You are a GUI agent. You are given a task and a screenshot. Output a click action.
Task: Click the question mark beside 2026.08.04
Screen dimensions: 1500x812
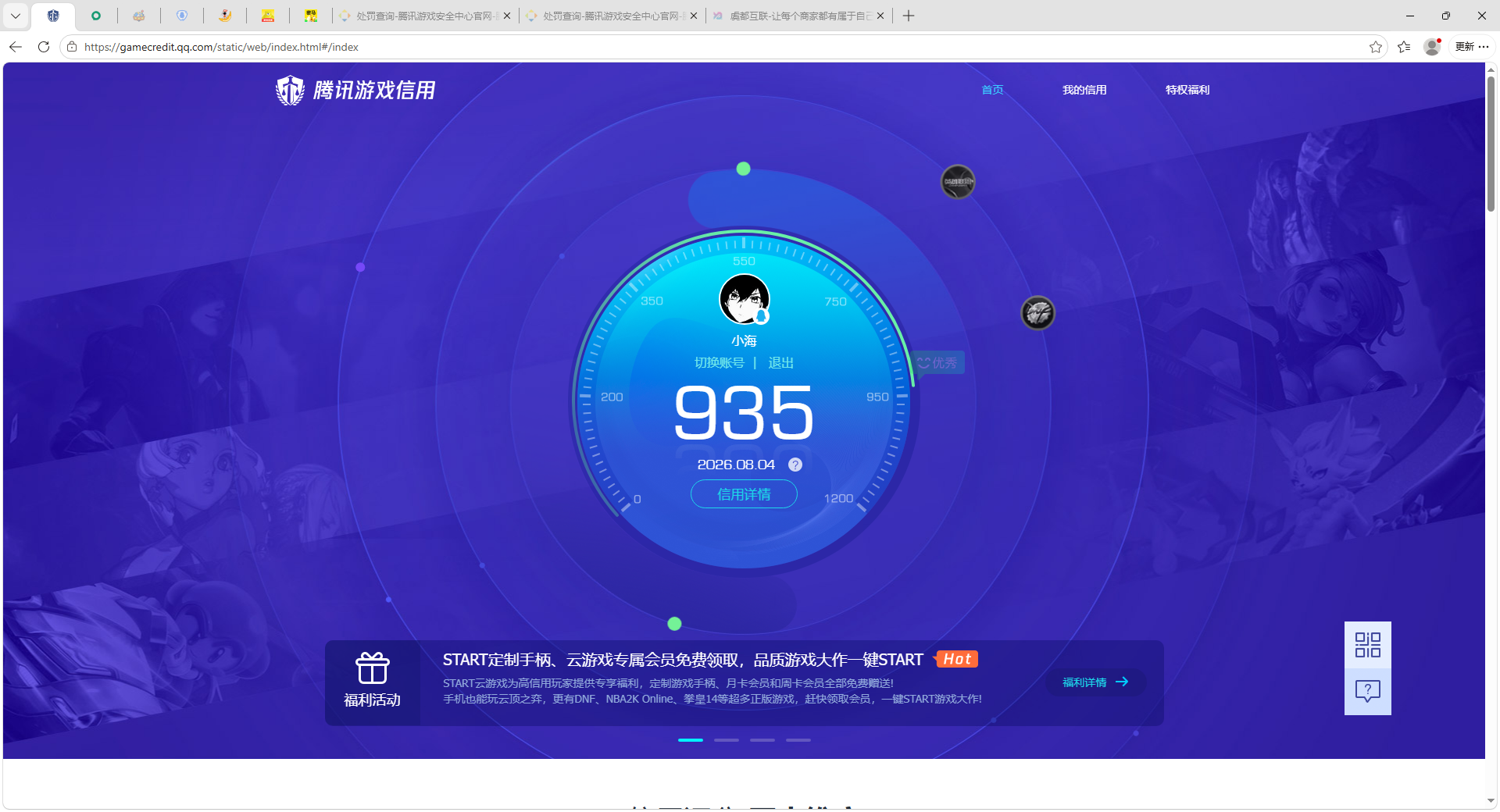[x=795, y=465]
